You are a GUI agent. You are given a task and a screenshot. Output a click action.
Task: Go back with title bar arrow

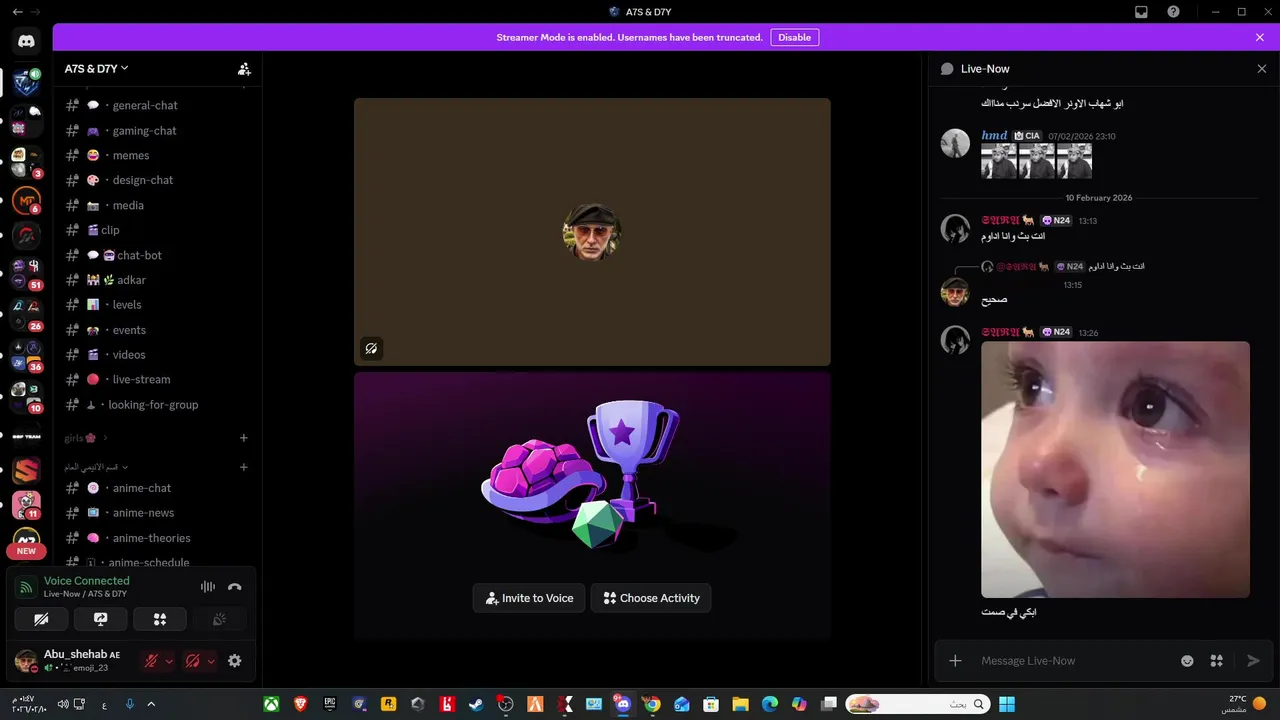pyautogui.click(x=17, y=12)
